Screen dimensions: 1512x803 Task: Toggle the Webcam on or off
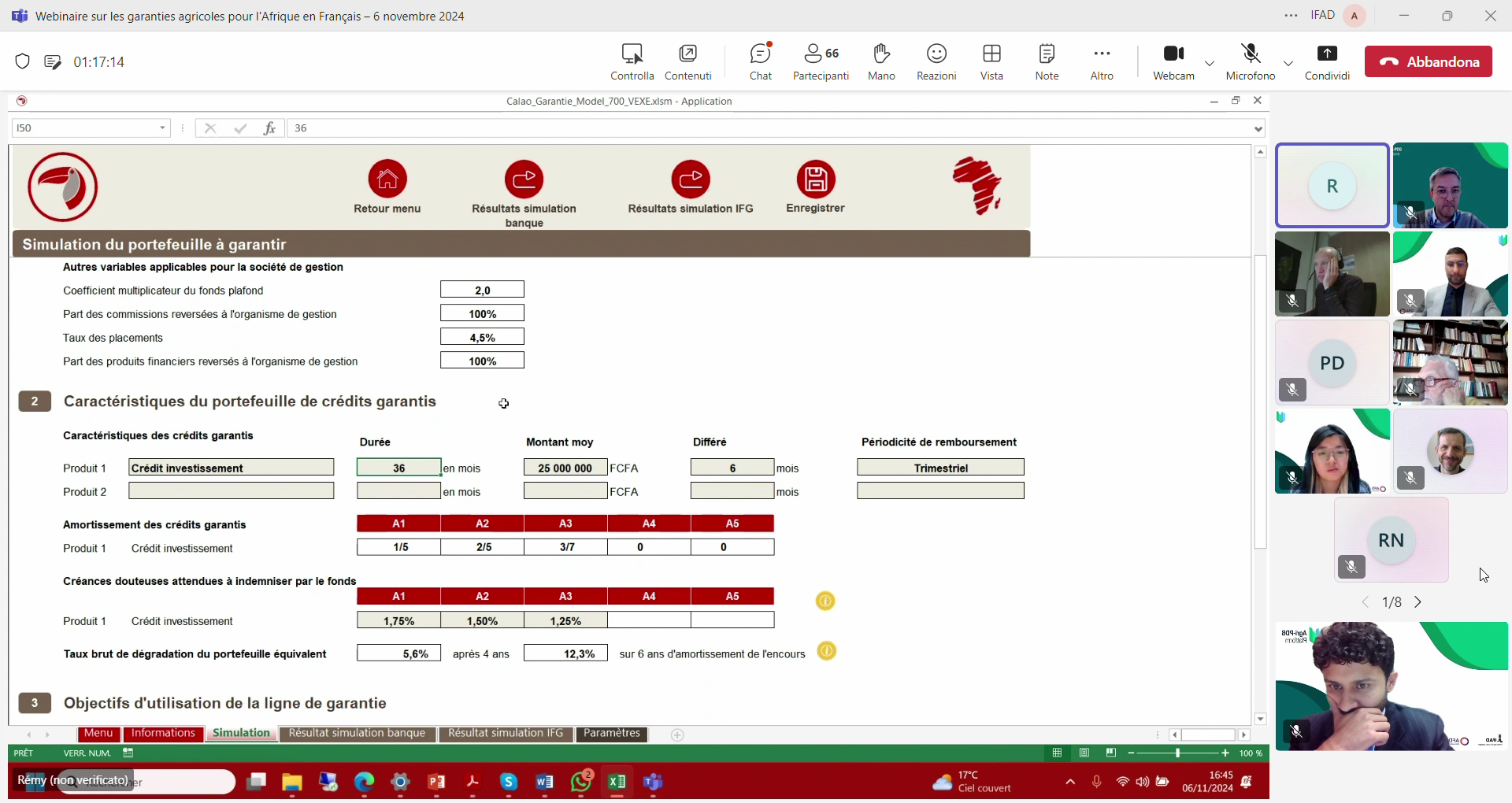1173,62
